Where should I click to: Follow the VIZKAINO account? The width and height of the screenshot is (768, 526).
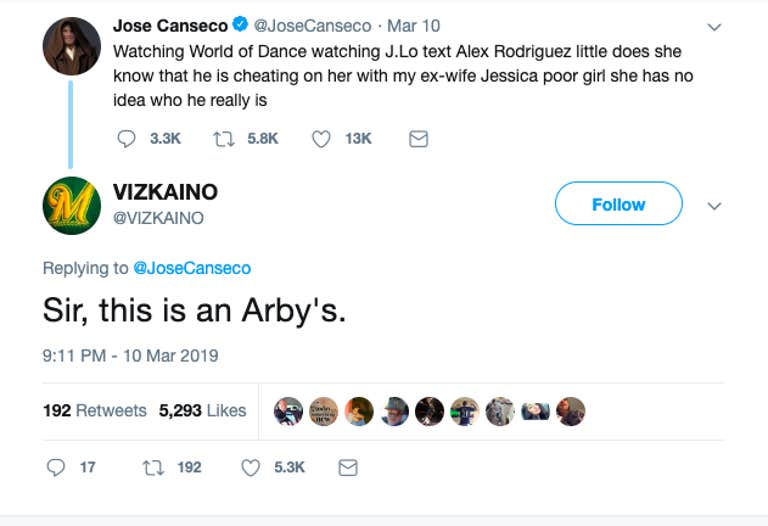click(618, 204)
